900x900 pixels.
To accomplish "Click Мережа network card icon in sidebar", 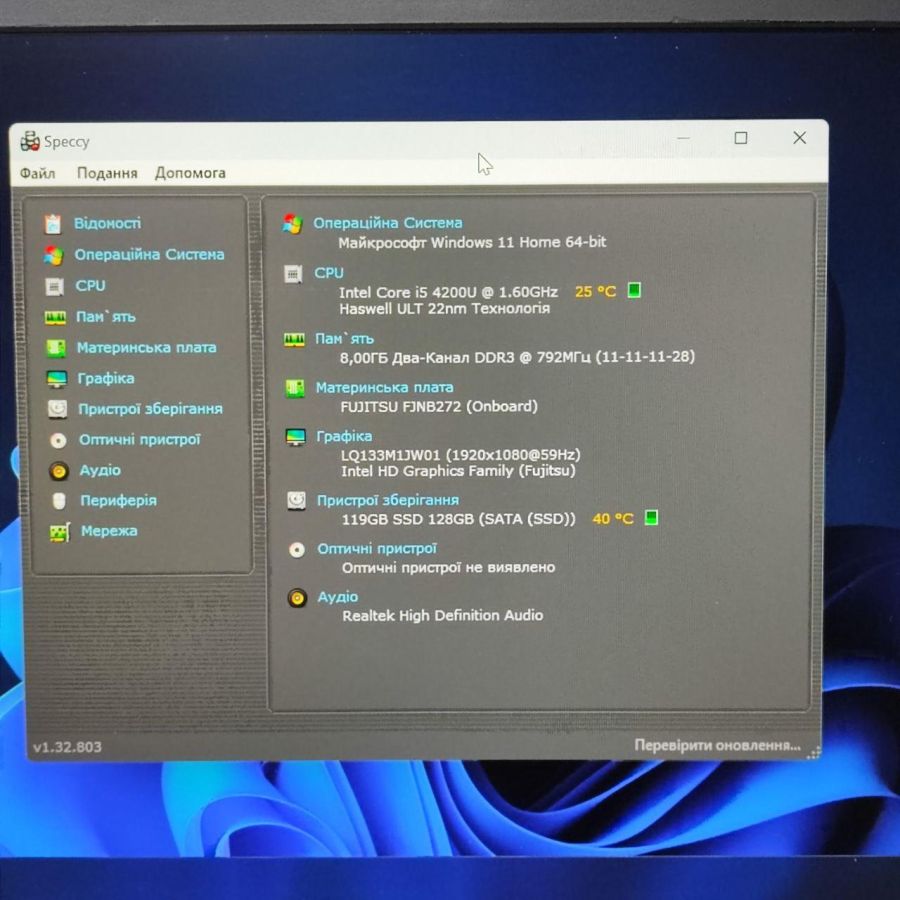I will [x=60, y=532].
